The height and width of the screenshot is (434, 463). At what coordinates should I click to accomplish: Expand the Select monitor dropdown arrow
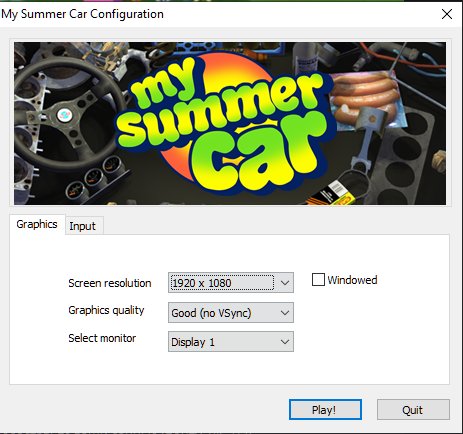click(285, 342)
